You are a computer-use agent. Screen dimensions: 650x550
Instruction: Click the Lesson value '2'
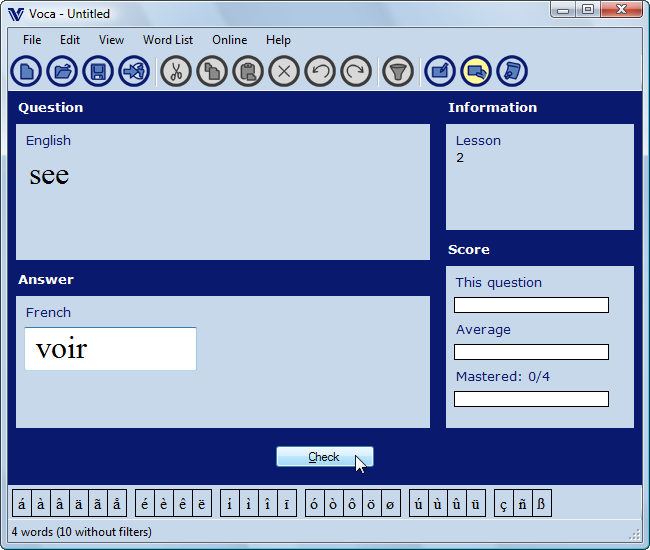click(x=460, y=158)
